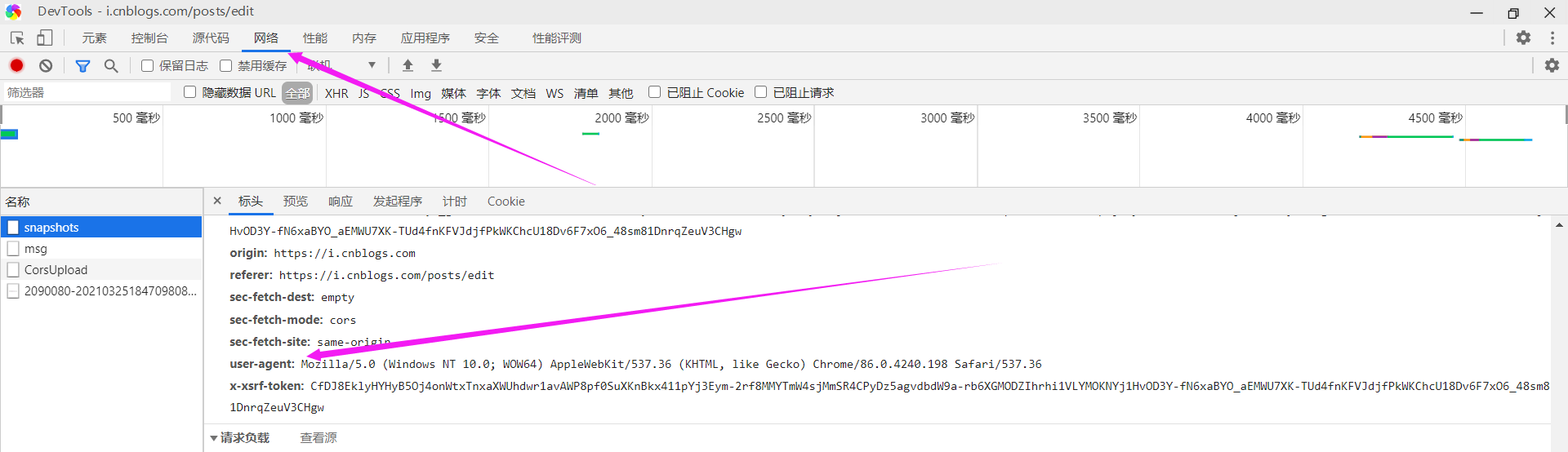Screen dimensions: 1568x452
Task: Filter requests by JS type
Action: (363, 93)
